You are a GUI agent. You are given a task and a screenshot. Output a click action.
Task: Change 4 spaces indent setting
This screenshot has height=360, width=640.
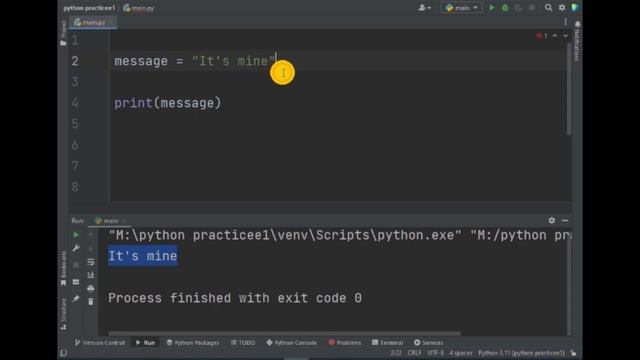461,353
